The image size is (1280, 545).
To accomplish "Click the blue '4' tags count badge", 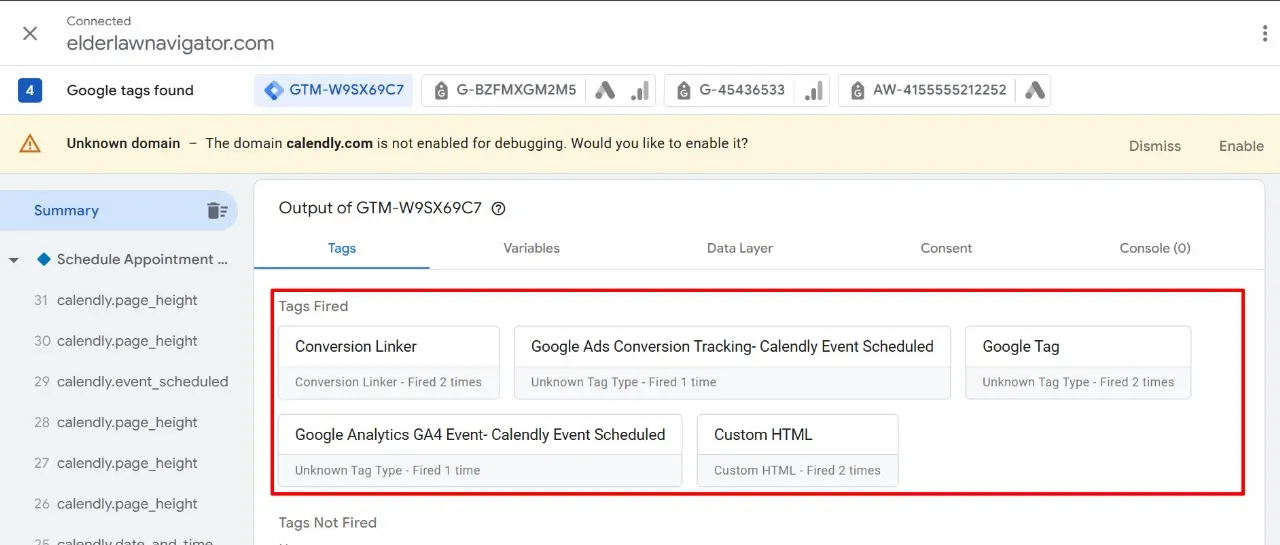I will pyautogui.click(x=29, y=90).
